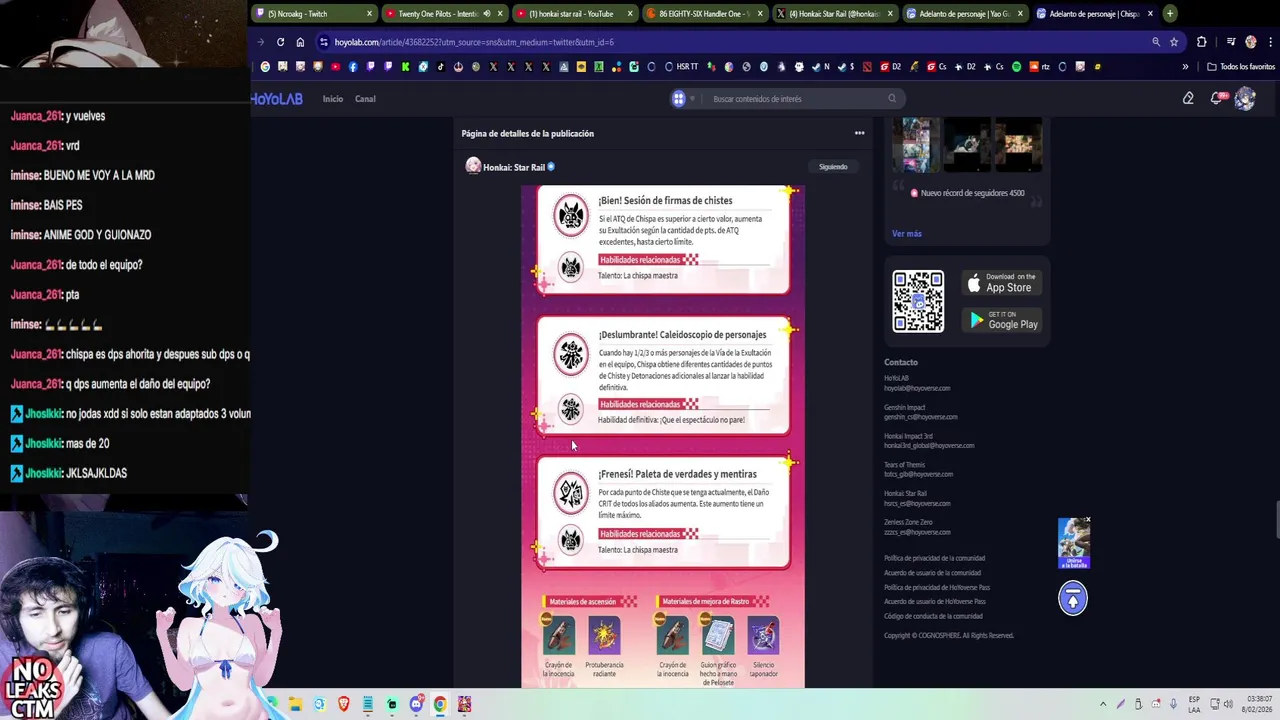Viewport: 1280px width, 720px height.
Task: Click the address bar URL
Action: (475, 42)
